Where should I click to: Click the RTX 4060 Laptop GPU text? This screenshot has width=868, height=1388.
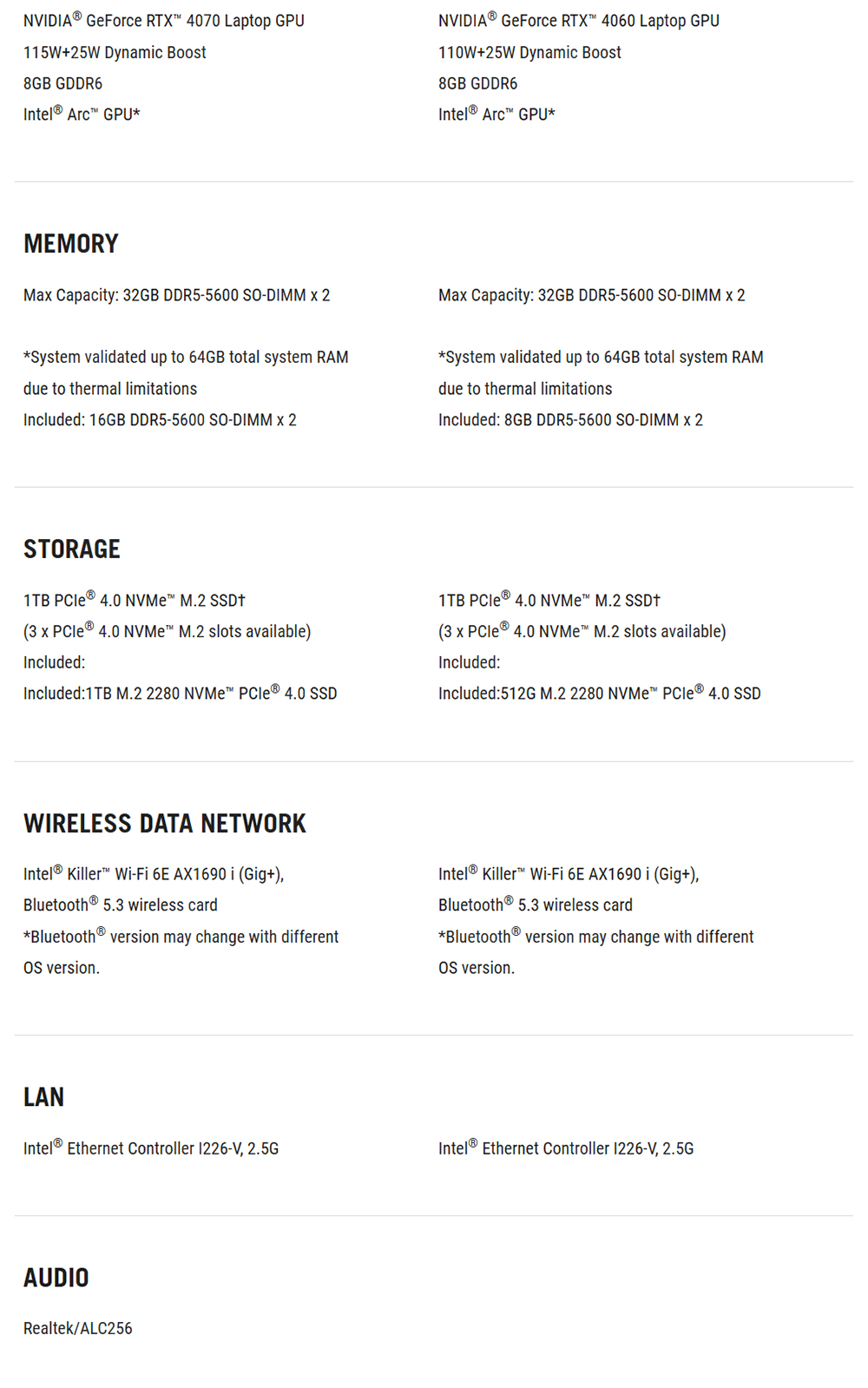tap(579, 21)
